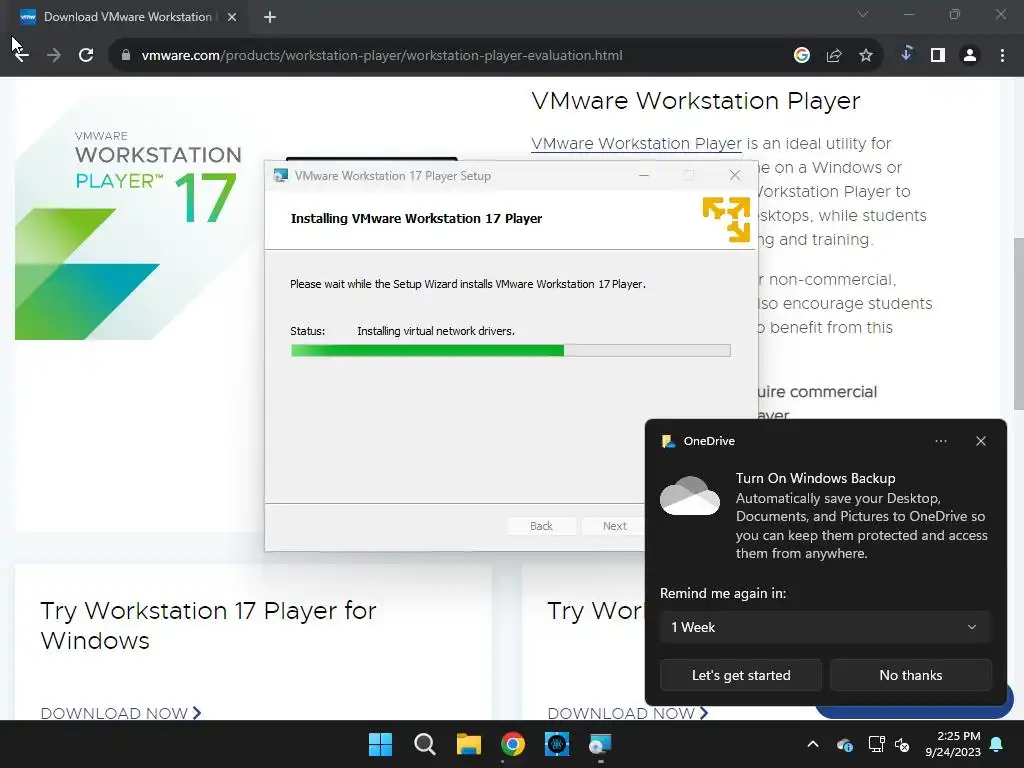Open the atom-like app in taskbar

tap(557, 744)
